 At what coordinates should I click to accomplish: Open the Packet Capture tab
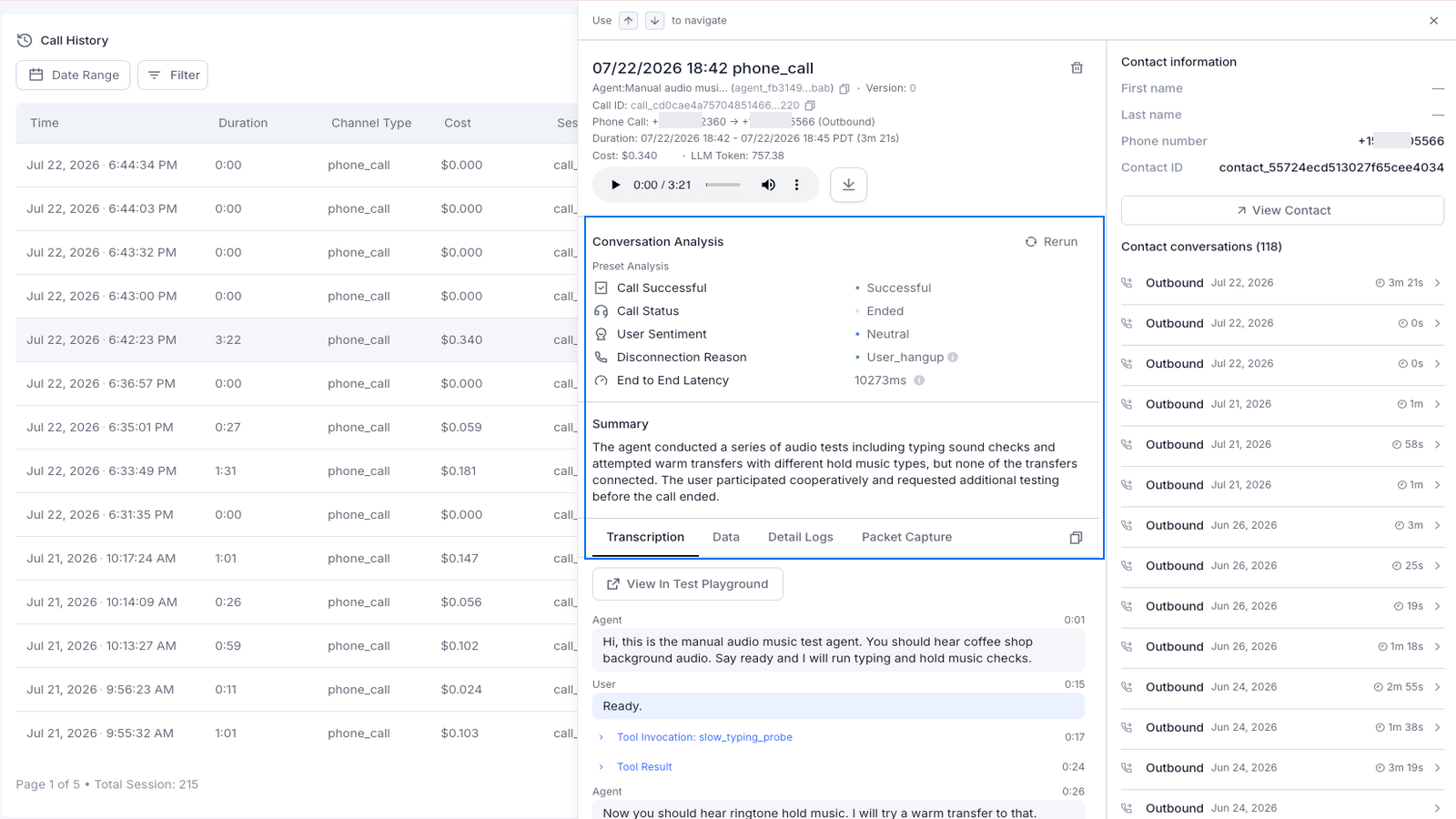click(x=906, y=537)
